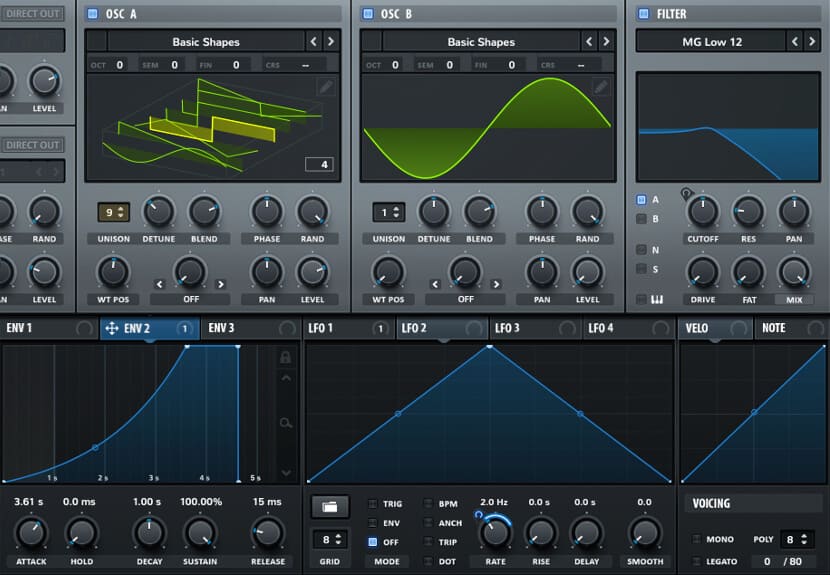Click the OSC A wavetable frame number box
This screenshot has width=830, height=575.
(319, 164)
